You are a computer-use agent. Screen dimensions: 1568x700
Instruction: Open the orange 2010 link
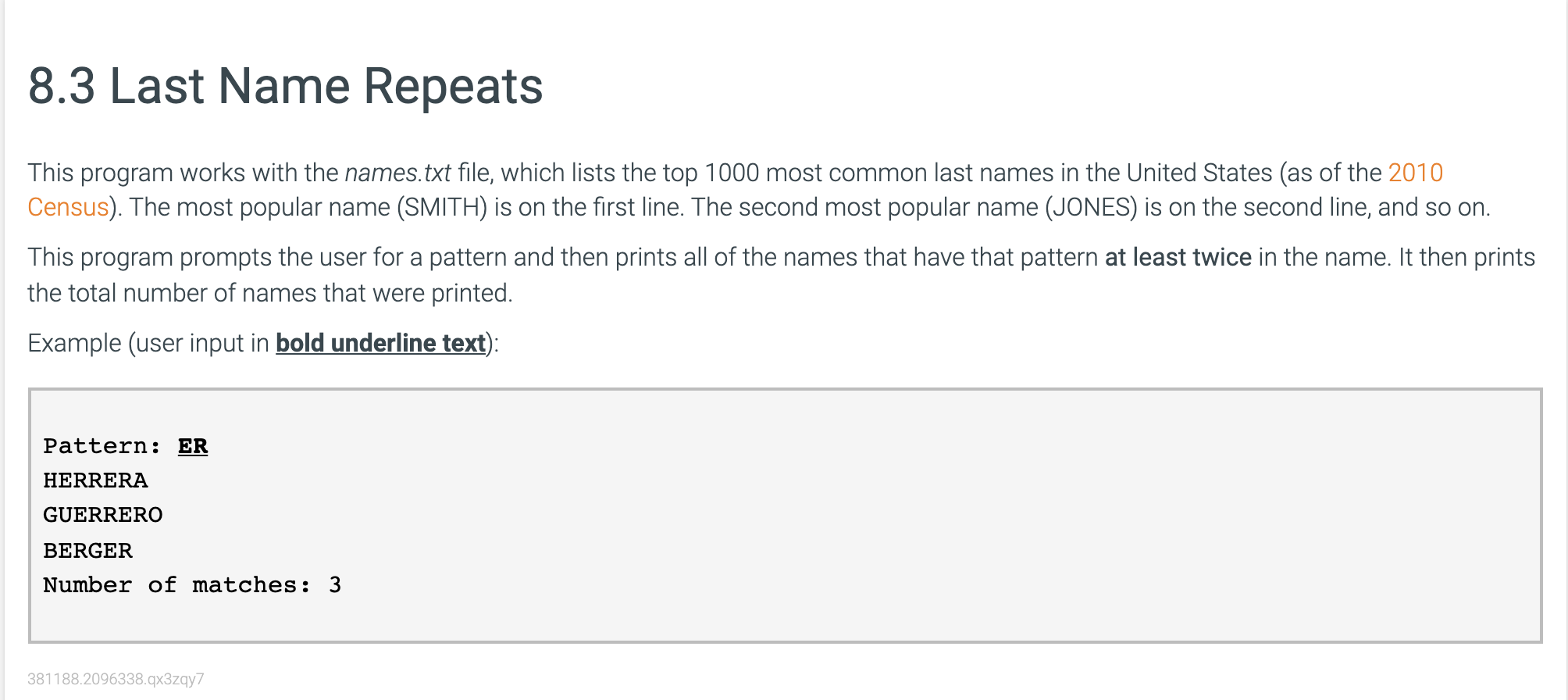(1415, 173)
